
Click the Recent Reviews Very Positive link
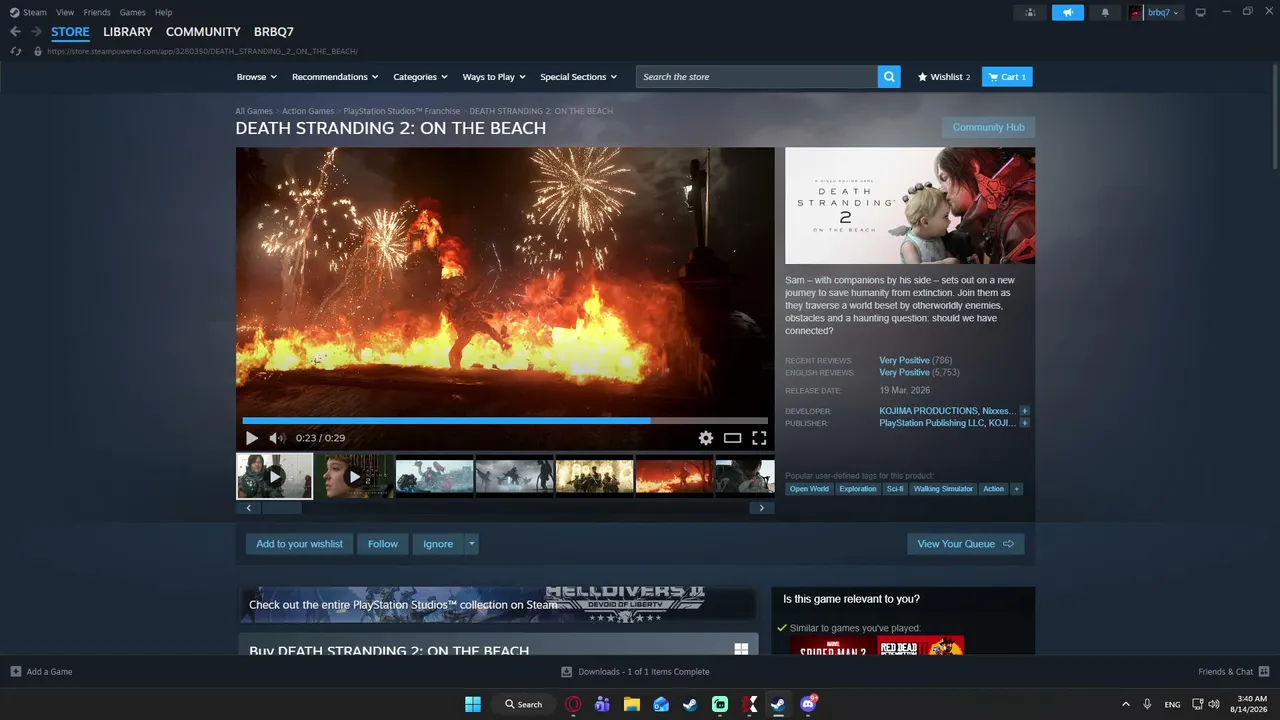pos(904,360)
